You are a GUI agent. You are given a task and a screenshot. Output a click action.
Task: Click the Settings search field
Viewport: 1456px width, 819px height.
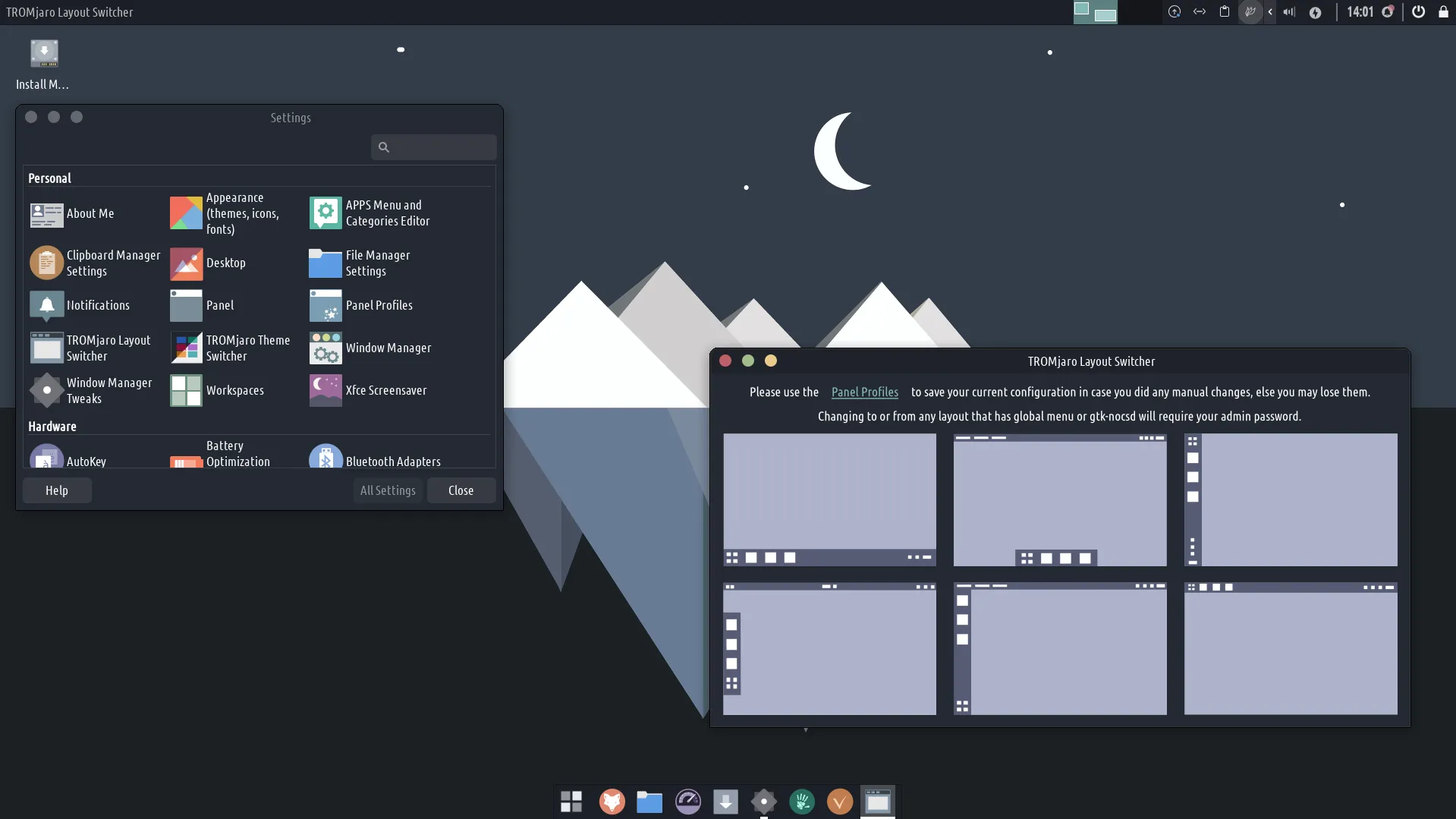(x=434, y=147)
